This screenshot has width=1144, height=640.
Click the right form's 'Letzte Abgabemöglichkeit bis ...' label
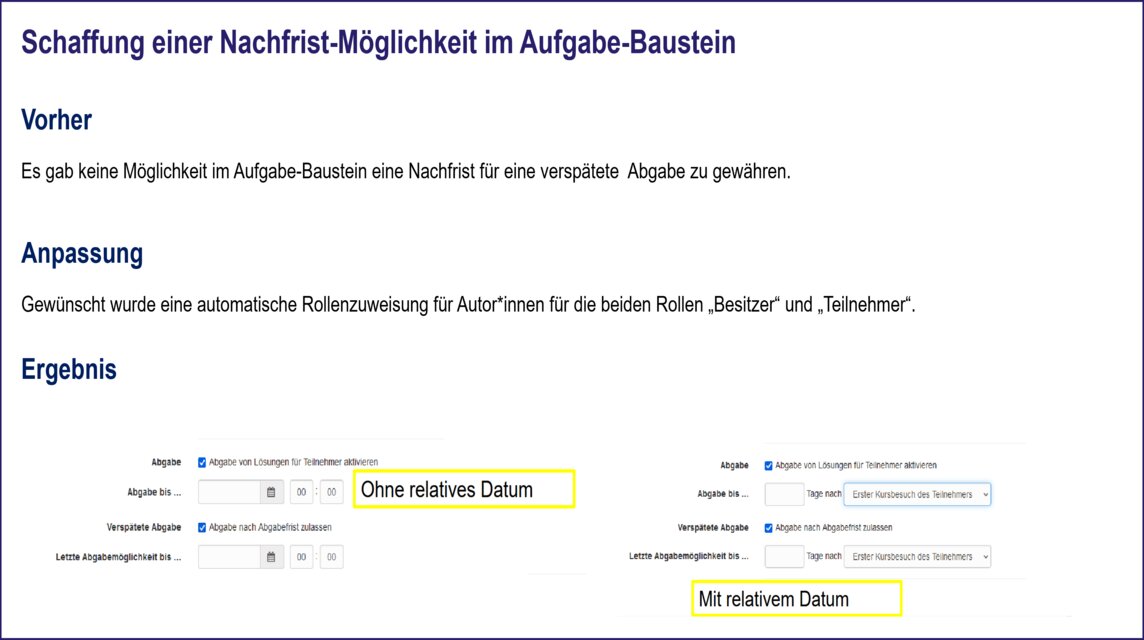pyautogui.click(x=689, y=556)
